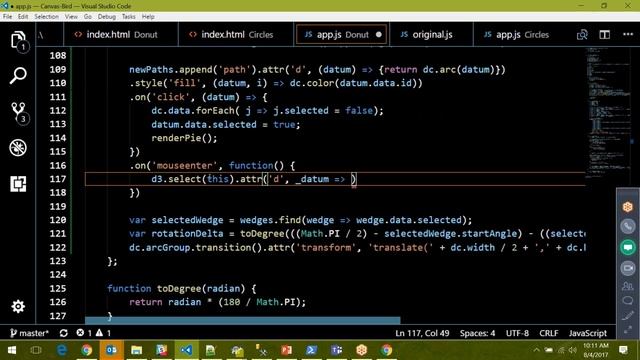Click the horizontal scrollbar in editor
This screenshot has width=640, height=360.
242,321
